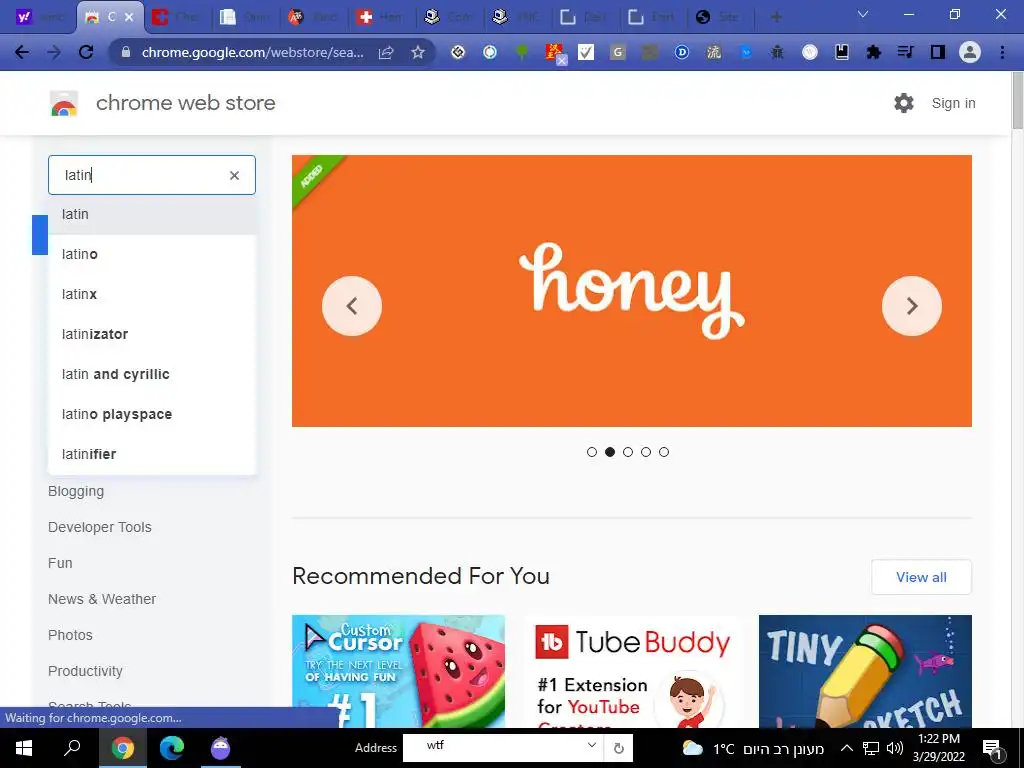The width and height of the screenshot is (1024, 768).
Task: Advance to the next carousel banner
Action: tap(912, 306)
